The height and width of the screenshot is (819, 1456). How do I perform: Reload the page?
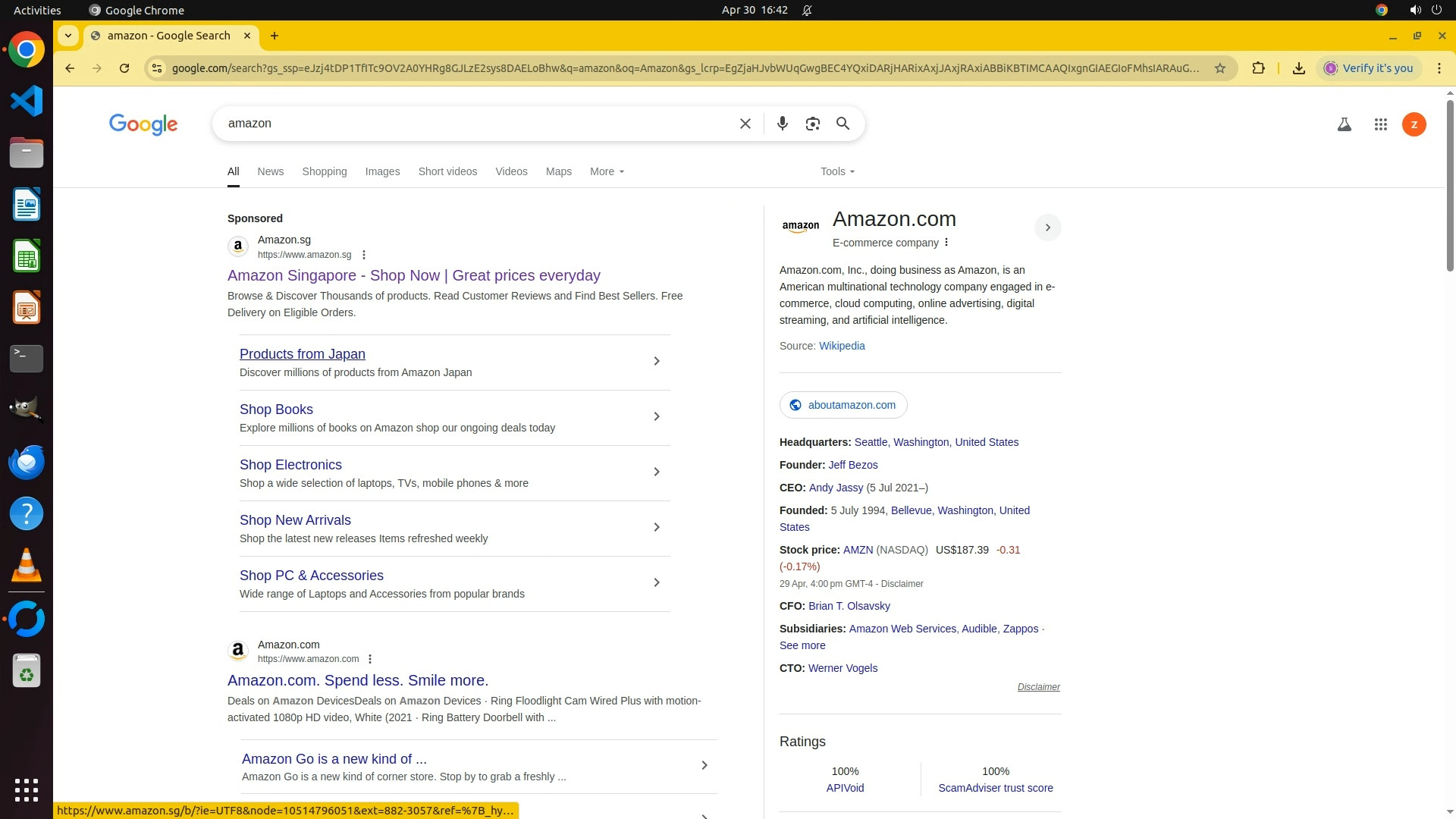click(124, 68)
